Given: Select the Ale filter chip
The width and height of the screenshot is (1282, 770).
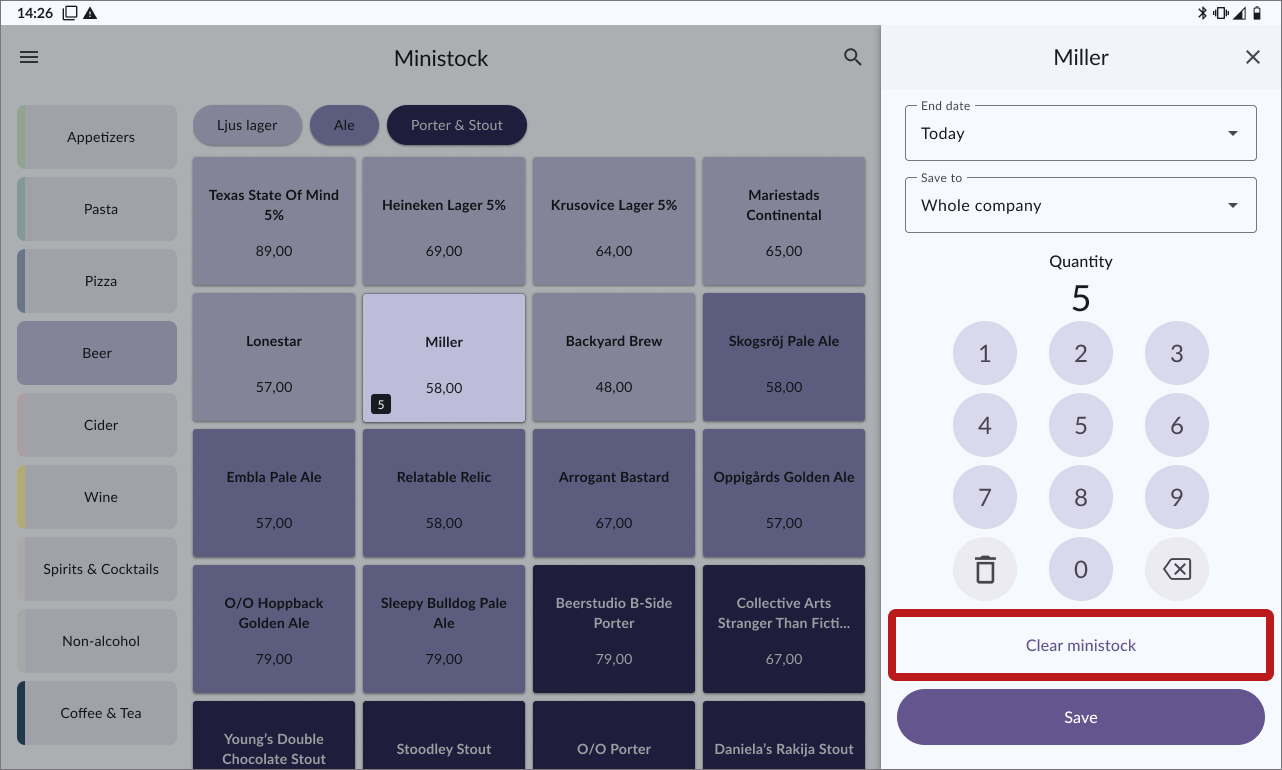Looking at the screenshot, I should (344, 125).
